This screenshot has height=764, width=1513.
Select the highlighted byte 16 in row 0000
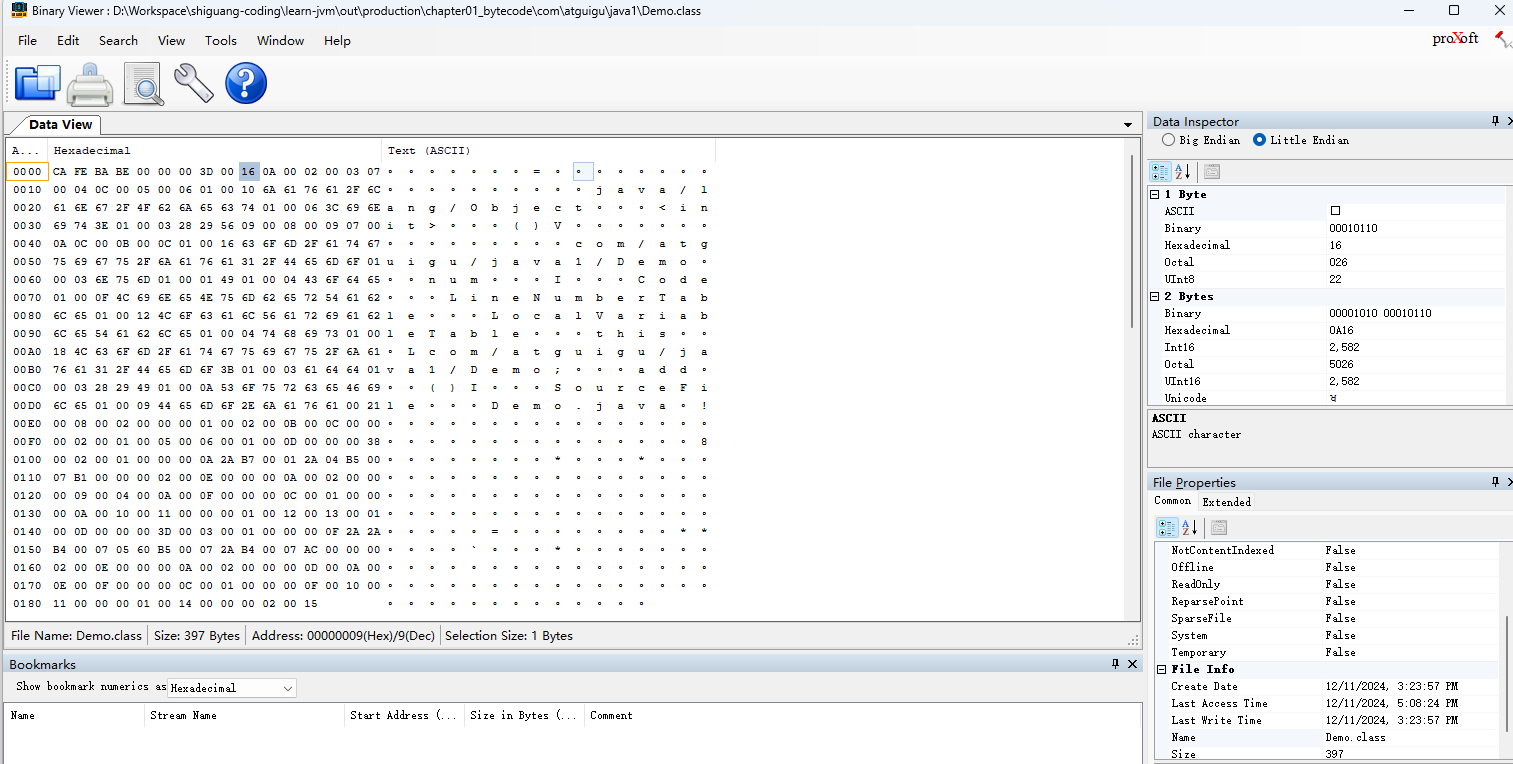pyautogui.click(x=249, y=172)
